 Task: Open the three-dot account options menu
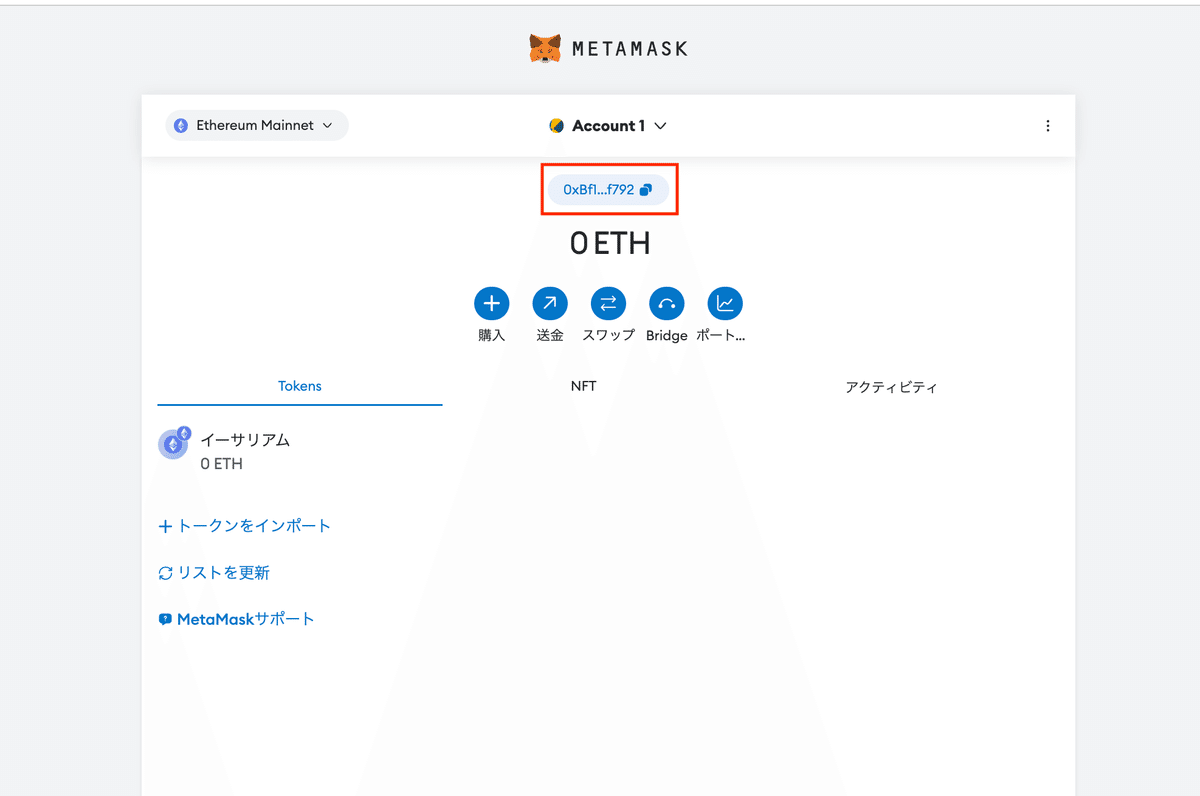tap(1047, 126)
